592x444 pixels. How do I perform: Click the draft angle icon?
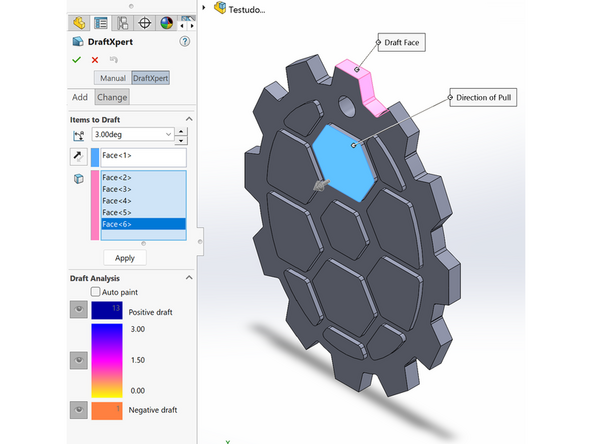(79, 136)
